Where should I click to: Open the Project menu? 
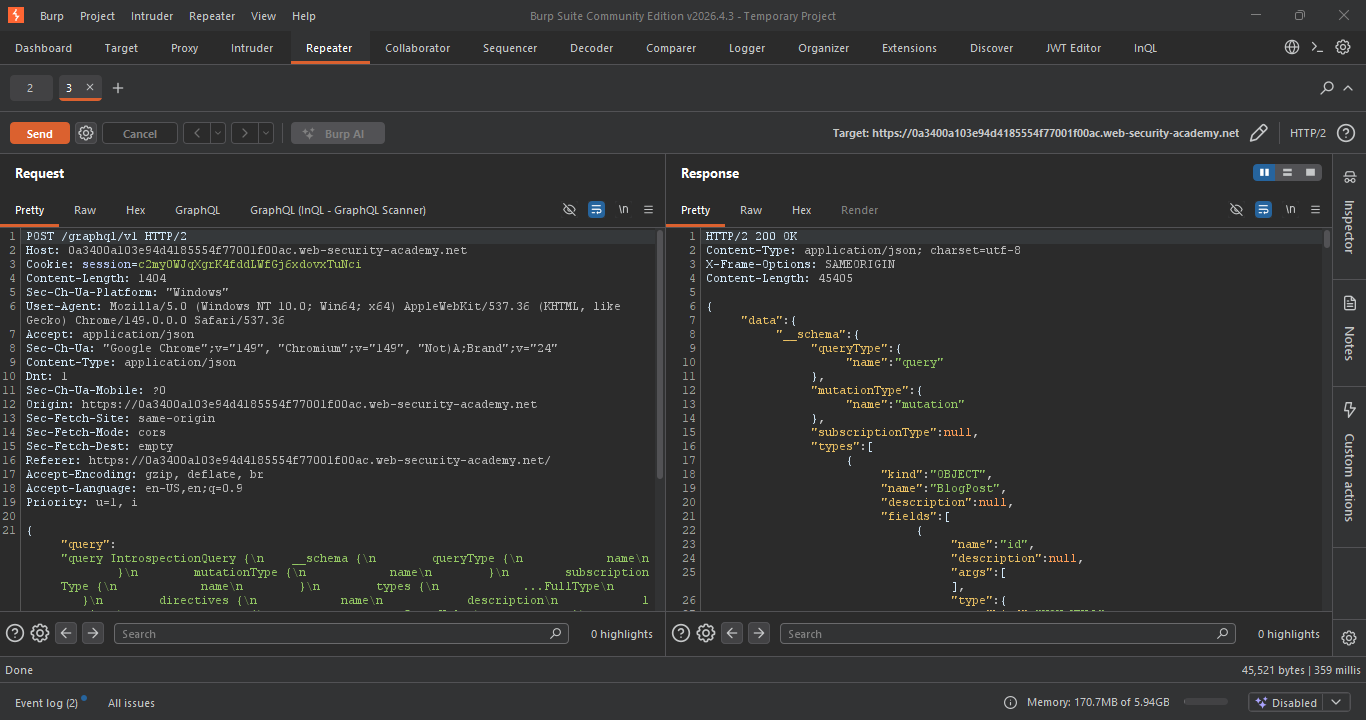pos(97,16)
